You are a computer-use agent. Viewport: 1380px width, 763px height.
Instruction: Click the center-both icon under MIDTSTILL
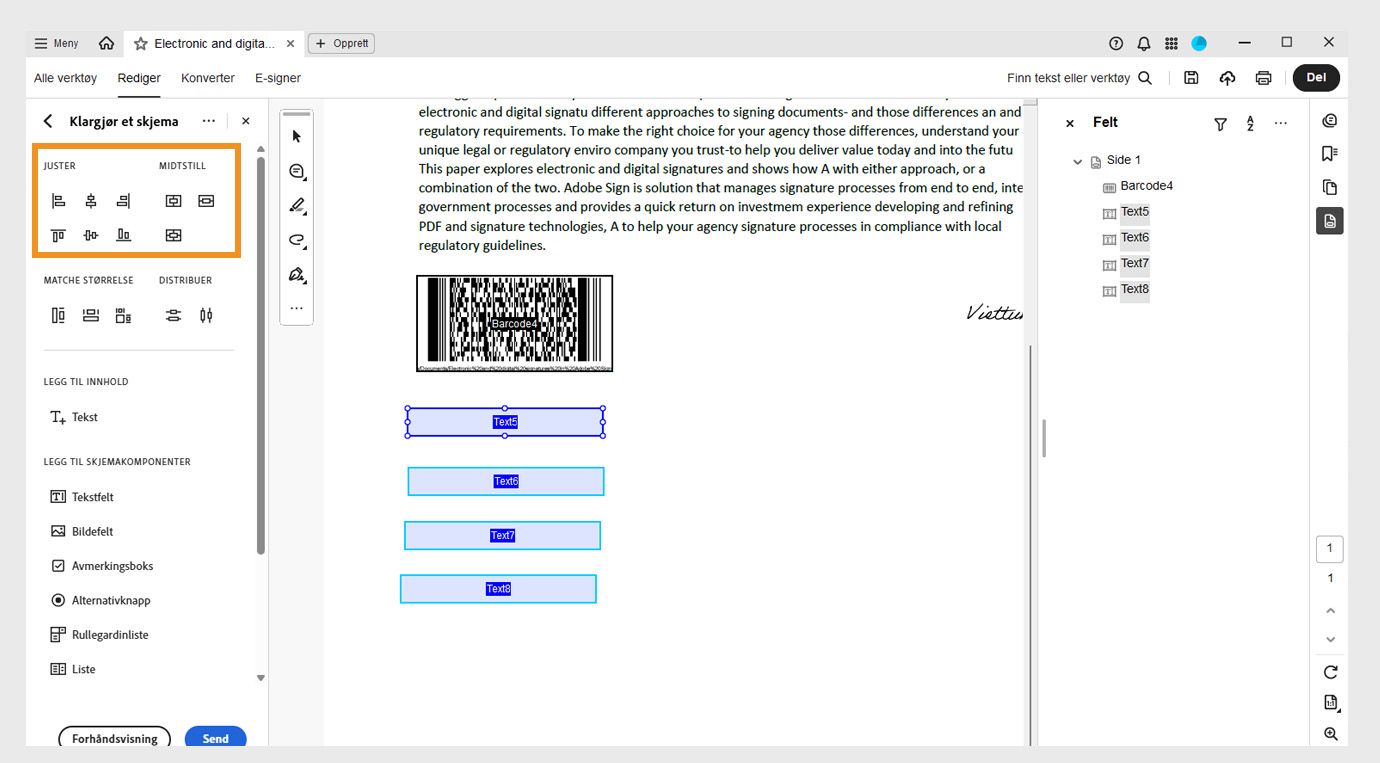click(x=173, y=235)
